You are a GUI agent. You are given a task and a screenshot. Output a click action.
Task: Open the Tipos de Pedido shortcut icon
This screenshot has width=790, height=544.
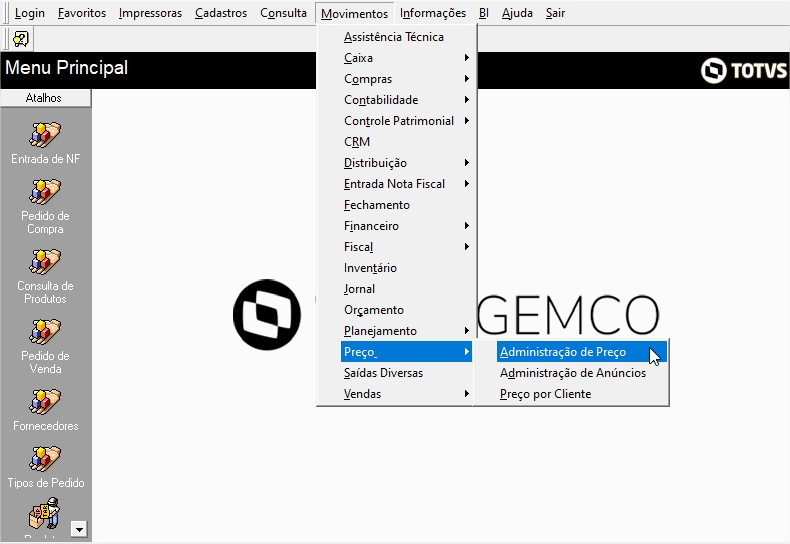tap(45, 459)
